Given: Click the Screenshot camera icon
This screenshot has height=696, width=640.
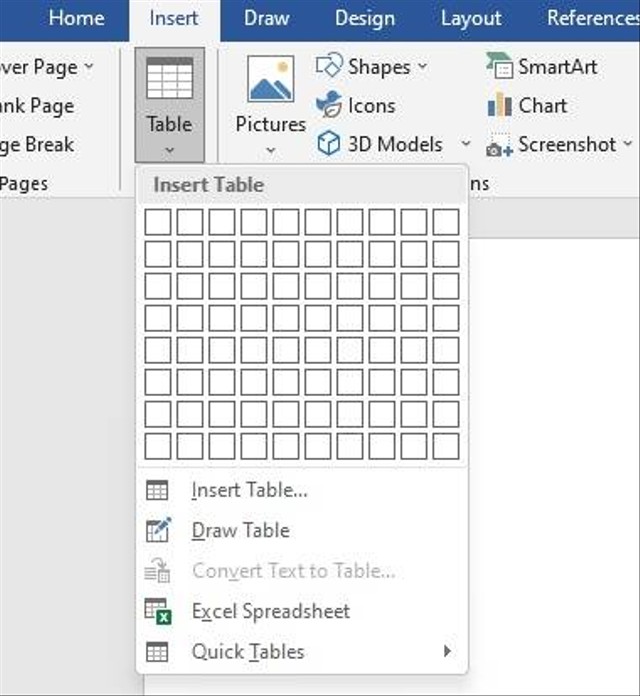Looking at the screenshot, I should click(x=499, y=146).
